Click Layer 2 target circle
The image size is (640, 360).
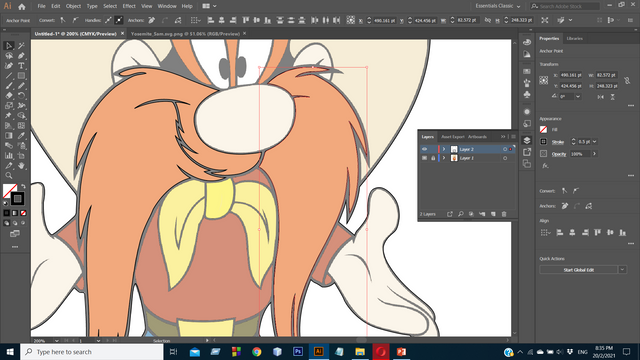click(505, 149)
